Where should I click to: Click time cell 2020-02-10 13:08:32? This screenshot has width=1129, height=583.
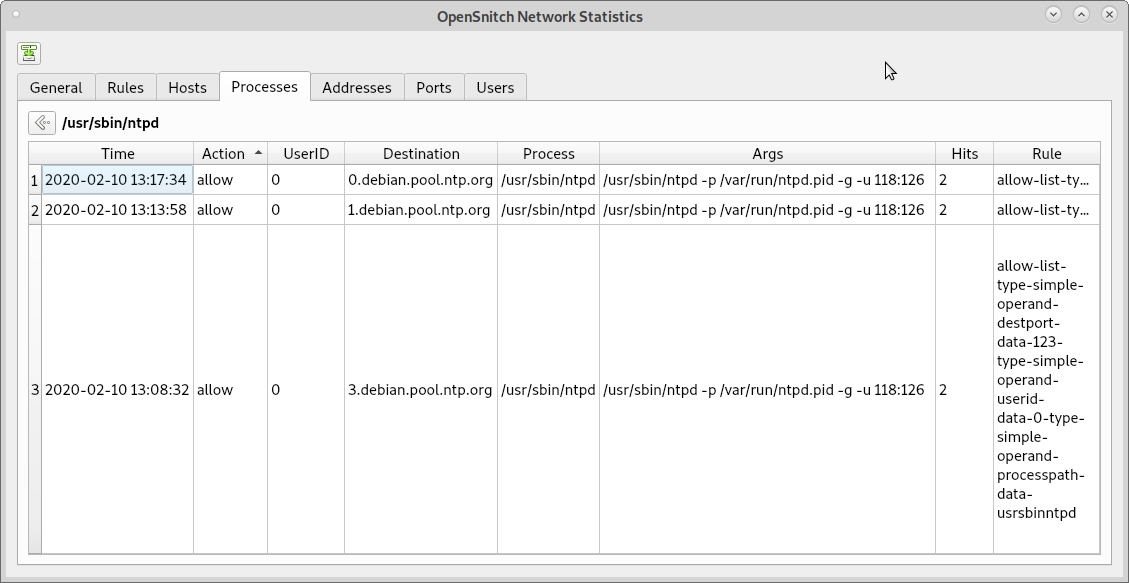click(x=117, y=389)
